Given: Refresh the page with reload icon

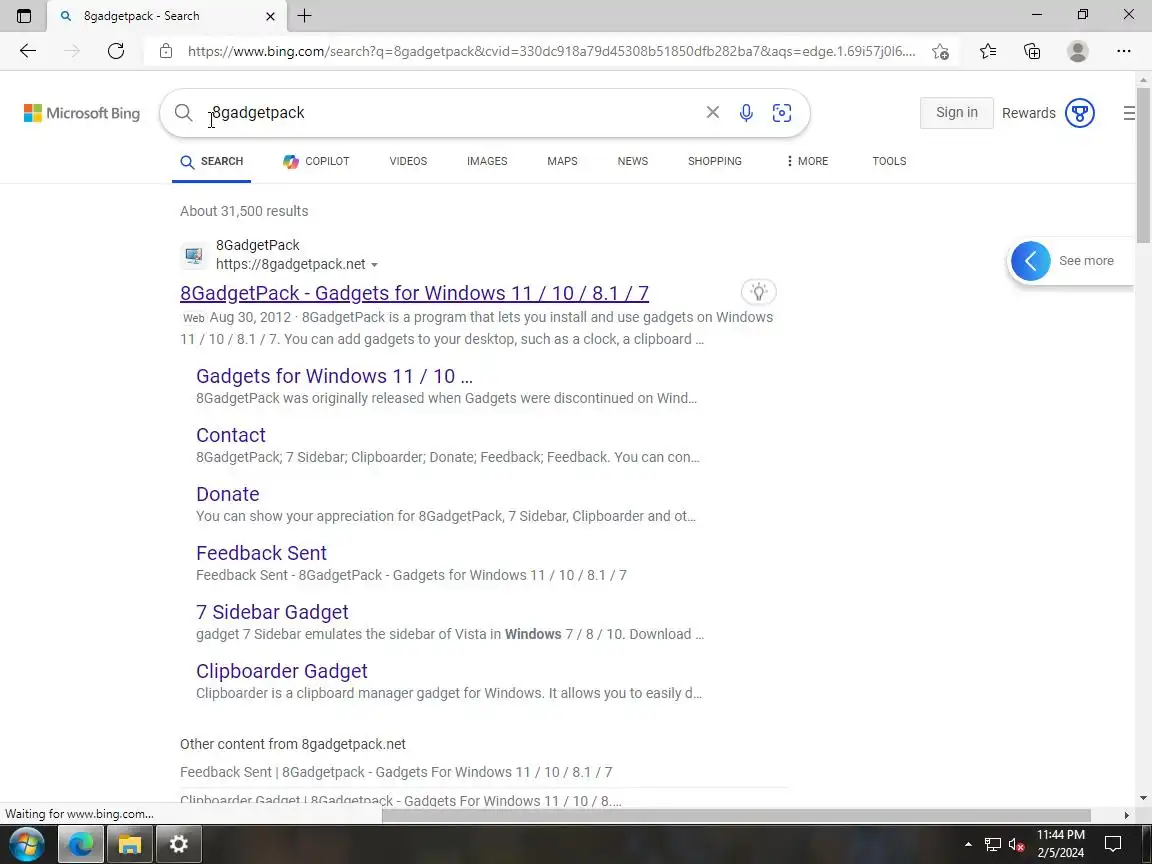Looking at the screenshot, I should pos(116,51).
